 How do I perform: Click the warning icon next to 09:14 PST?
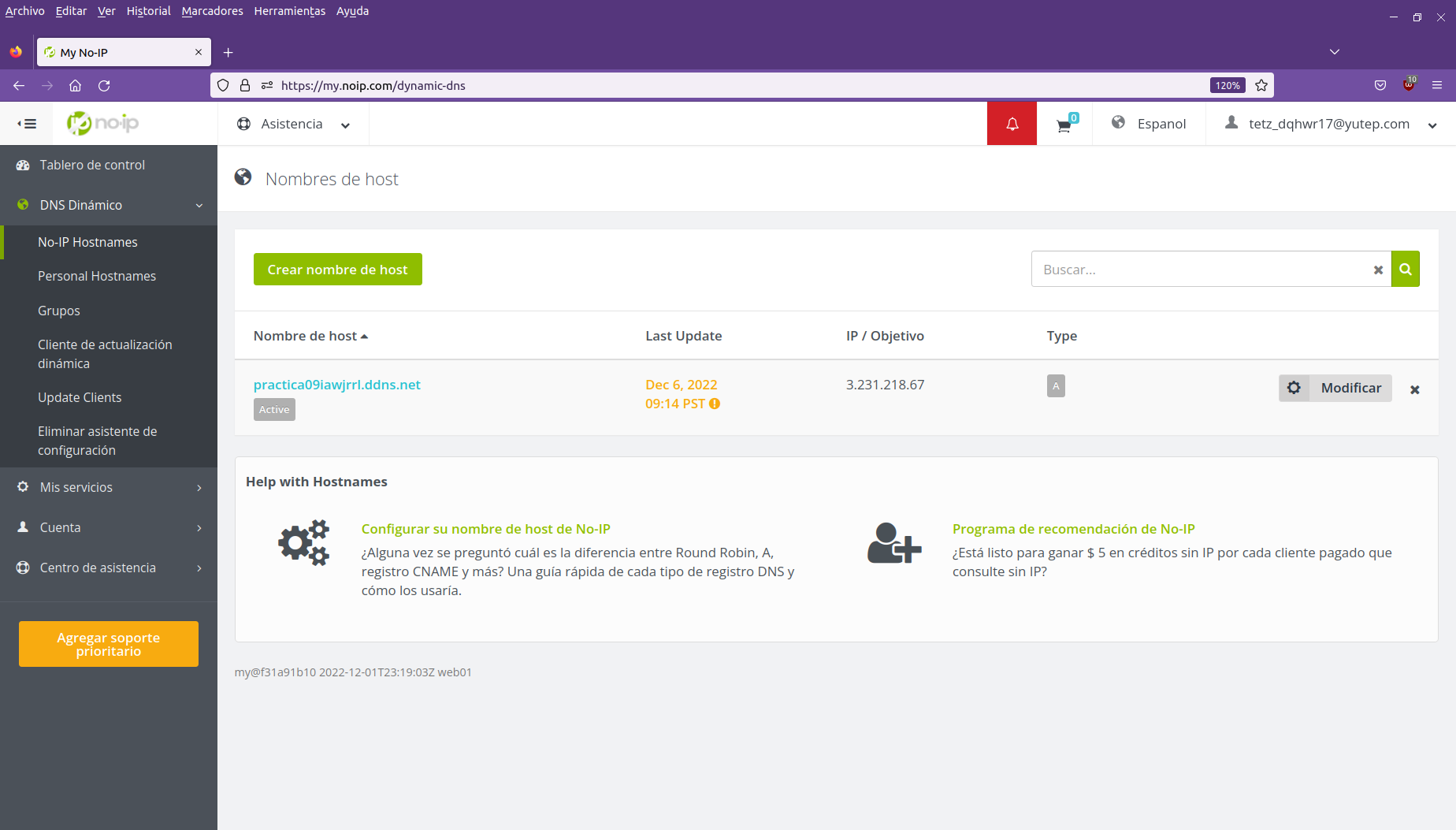[715, 404]
